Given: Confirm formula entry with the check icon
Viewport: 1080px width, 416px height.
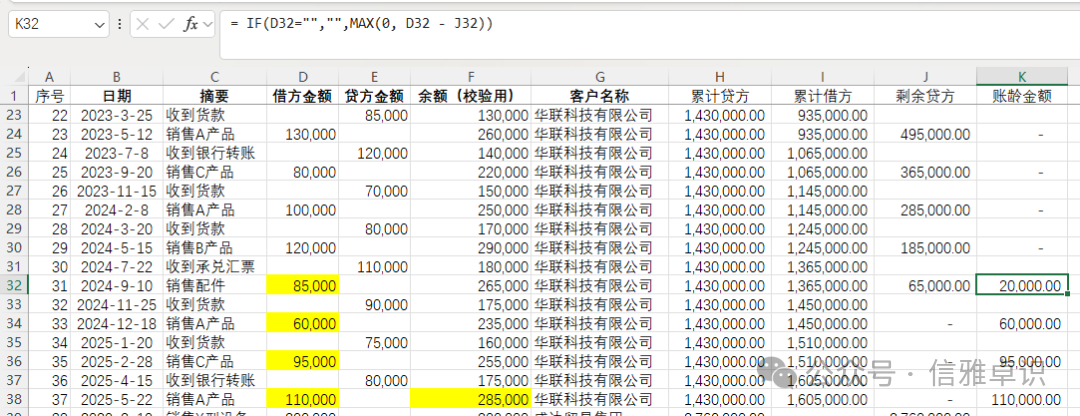Looking at the screenshot, I should pos(166,24).
